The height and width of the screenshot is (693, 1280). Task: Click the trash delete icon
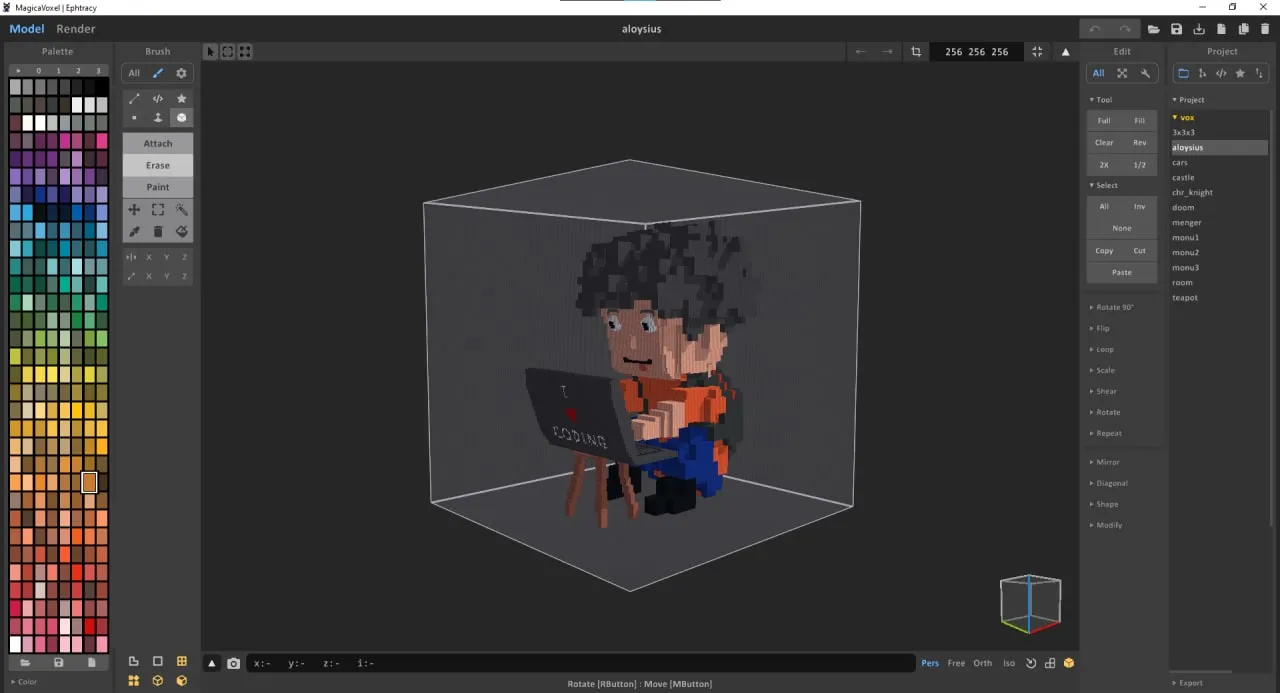click(x=157, y=231)
